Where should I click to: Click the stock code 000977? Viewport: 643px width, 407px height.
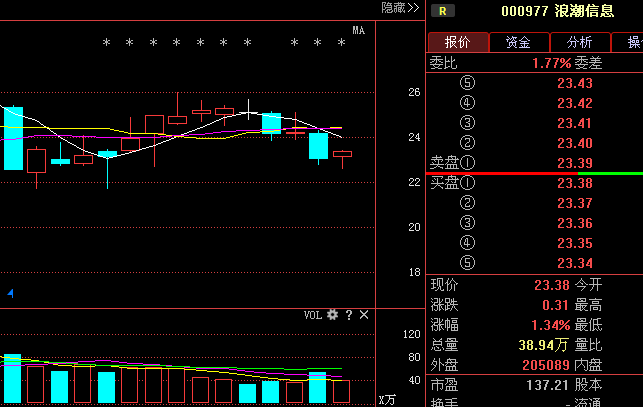point(524,11)
